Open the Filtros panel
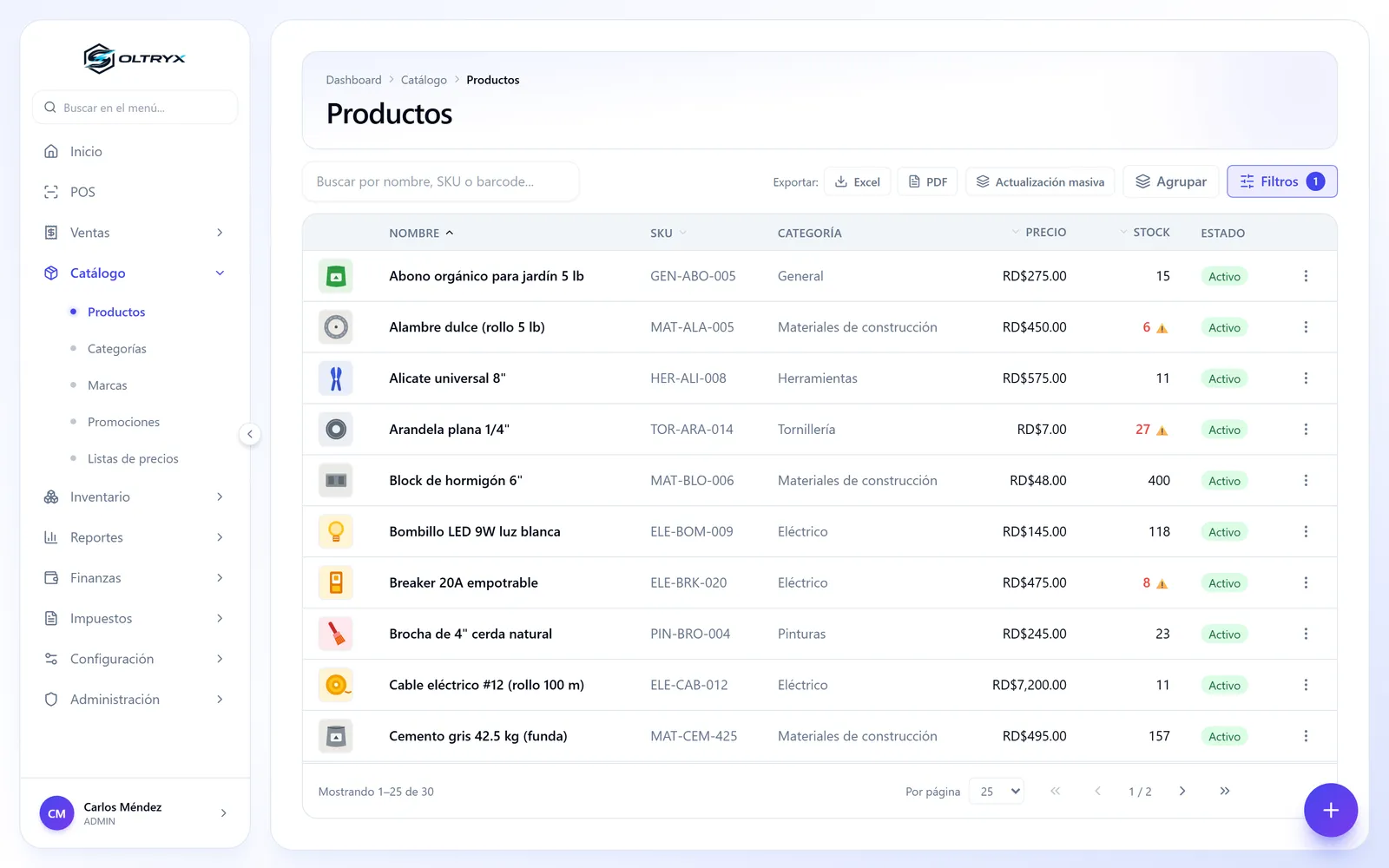1389x868 pixels. click(1282, 181)
